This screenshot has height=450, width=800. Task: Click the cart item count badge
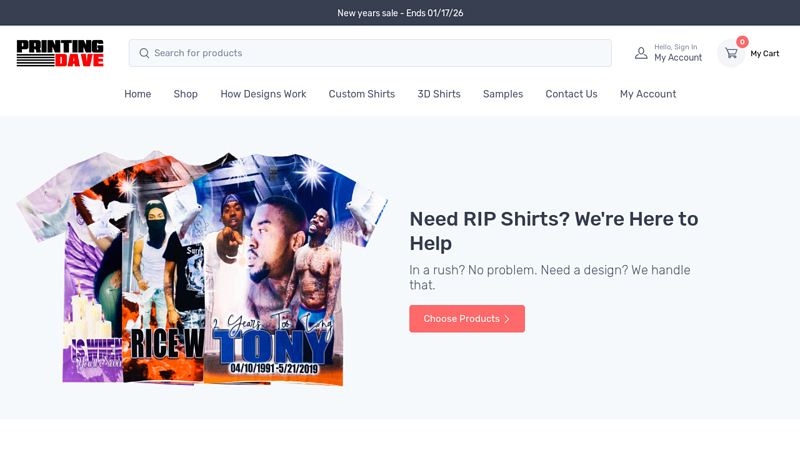click(742, 42)
